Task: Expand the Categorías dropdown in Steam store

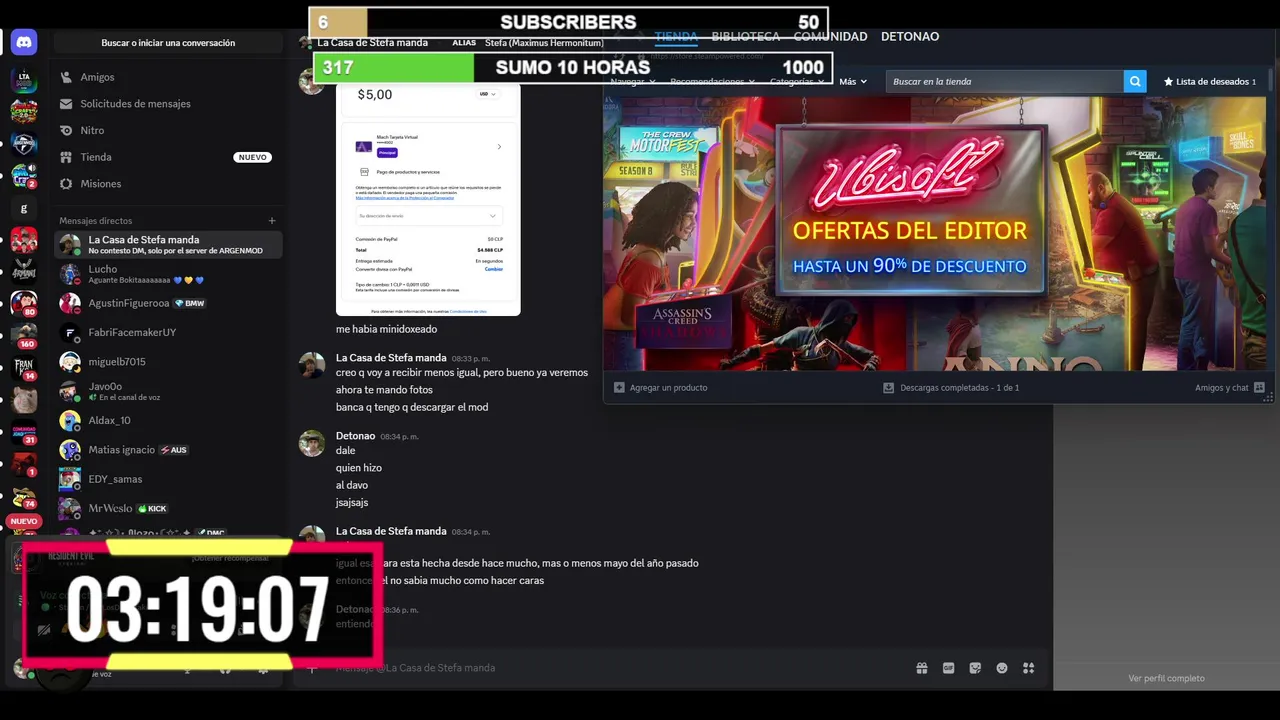Action: (x=797, y=82)
